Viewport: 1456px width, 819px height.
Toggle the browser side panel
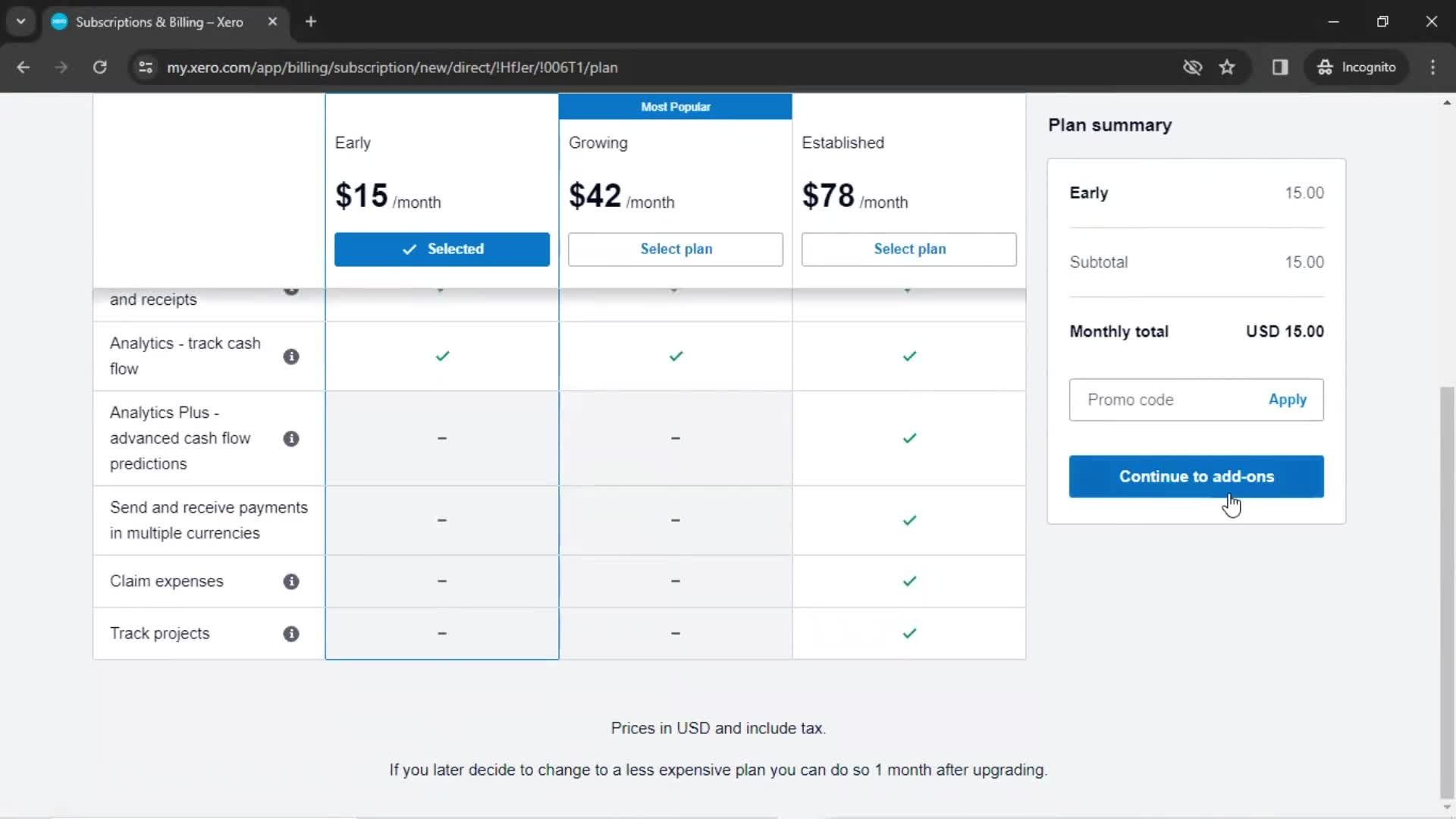tap(1280, 67)
